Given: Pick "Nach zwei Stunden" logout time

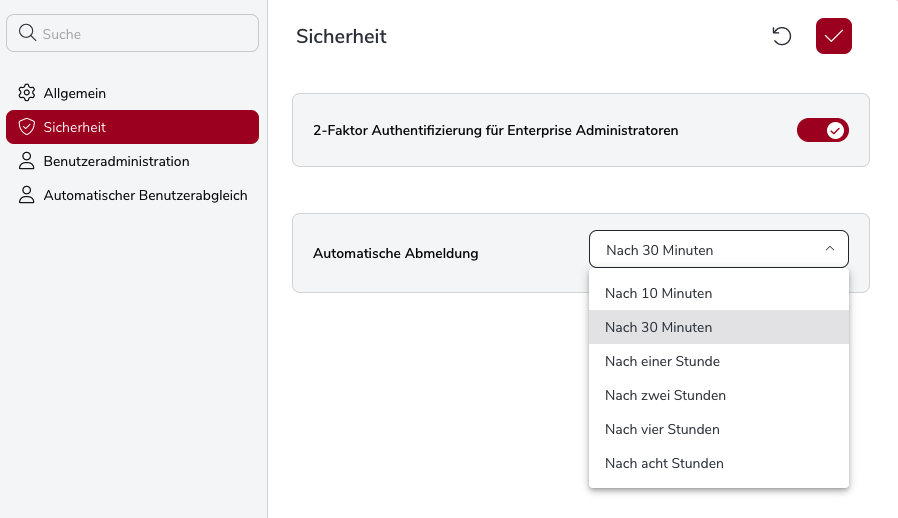Looking at the screenshot, I should [x=665, y=395].
